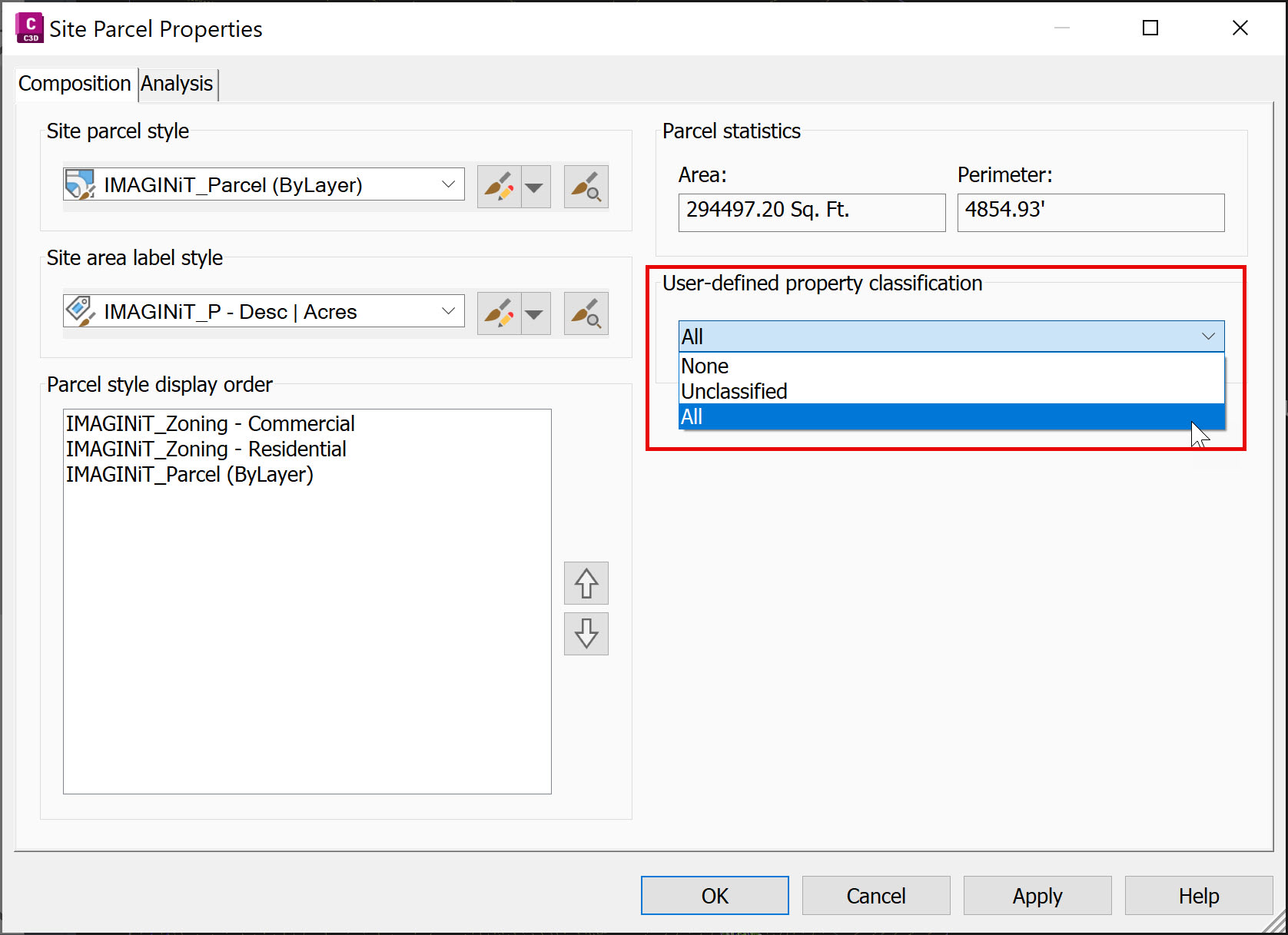Move the selected parcel style up in display order
This screenshot has height=935, width=1288.
coord(586,583)
